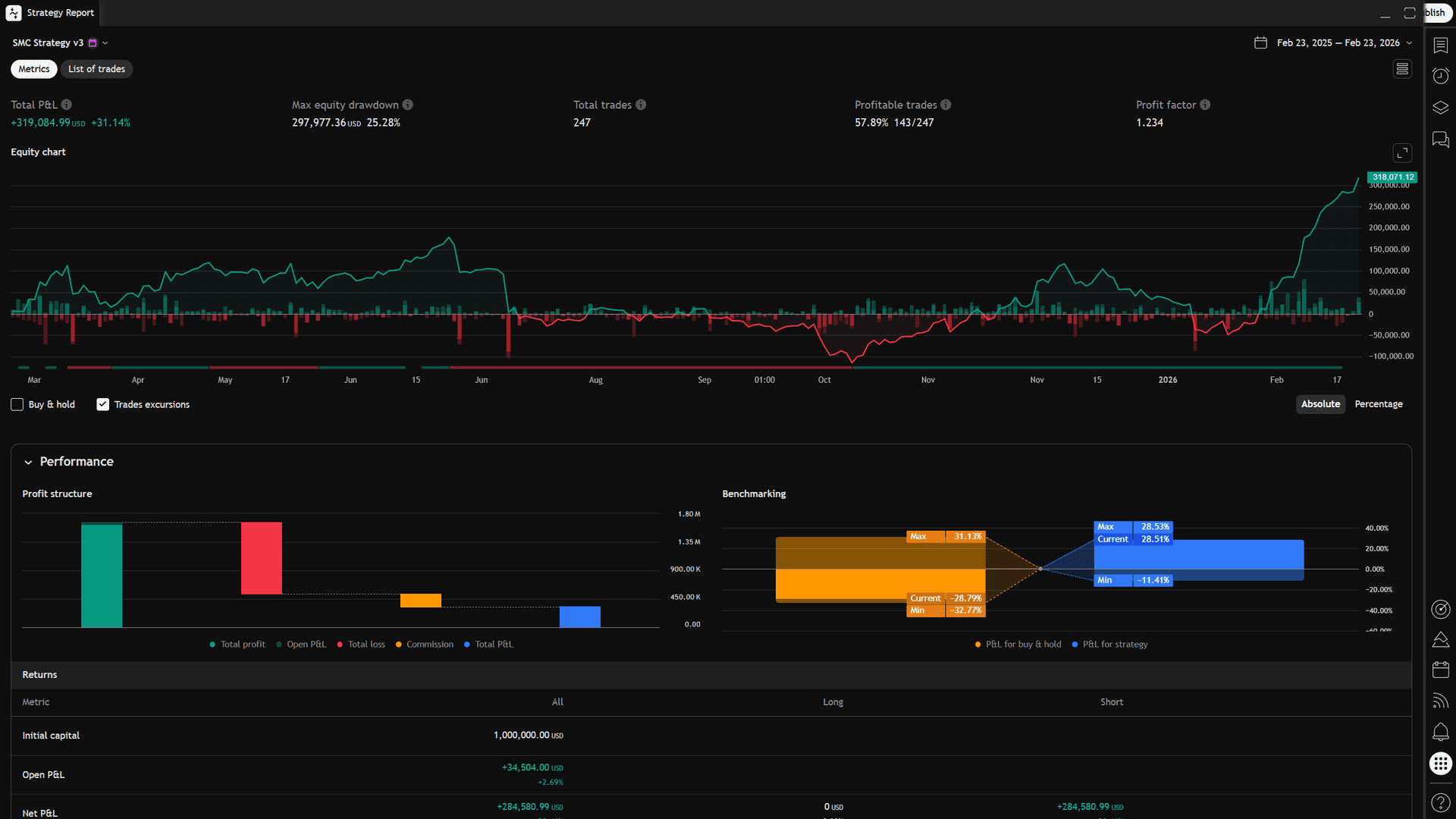Click the Total loss legend color dot
The image size is (1456, 819).
(340, 645)
